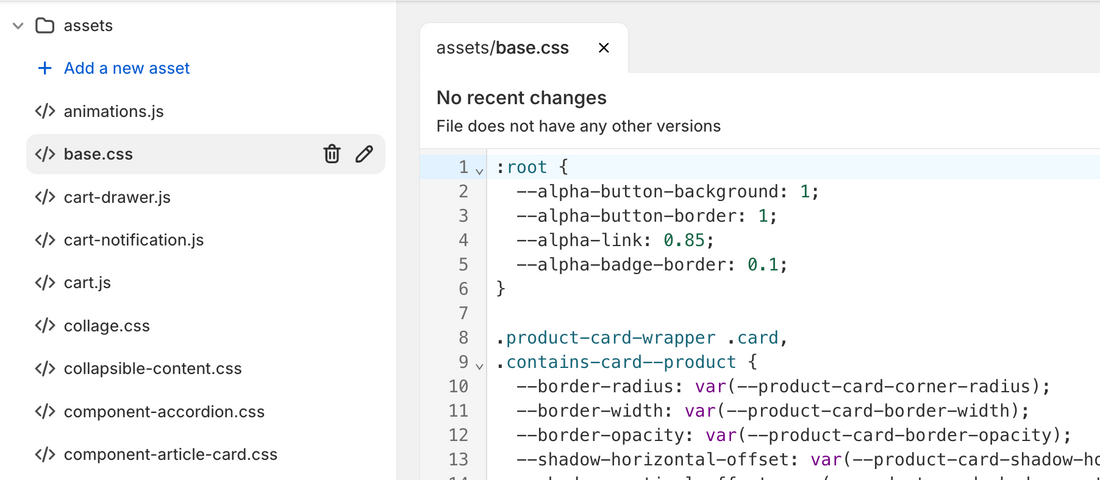Fold the code block at line 9
This screenshot has width=1100, height=480.
[479, 364]
